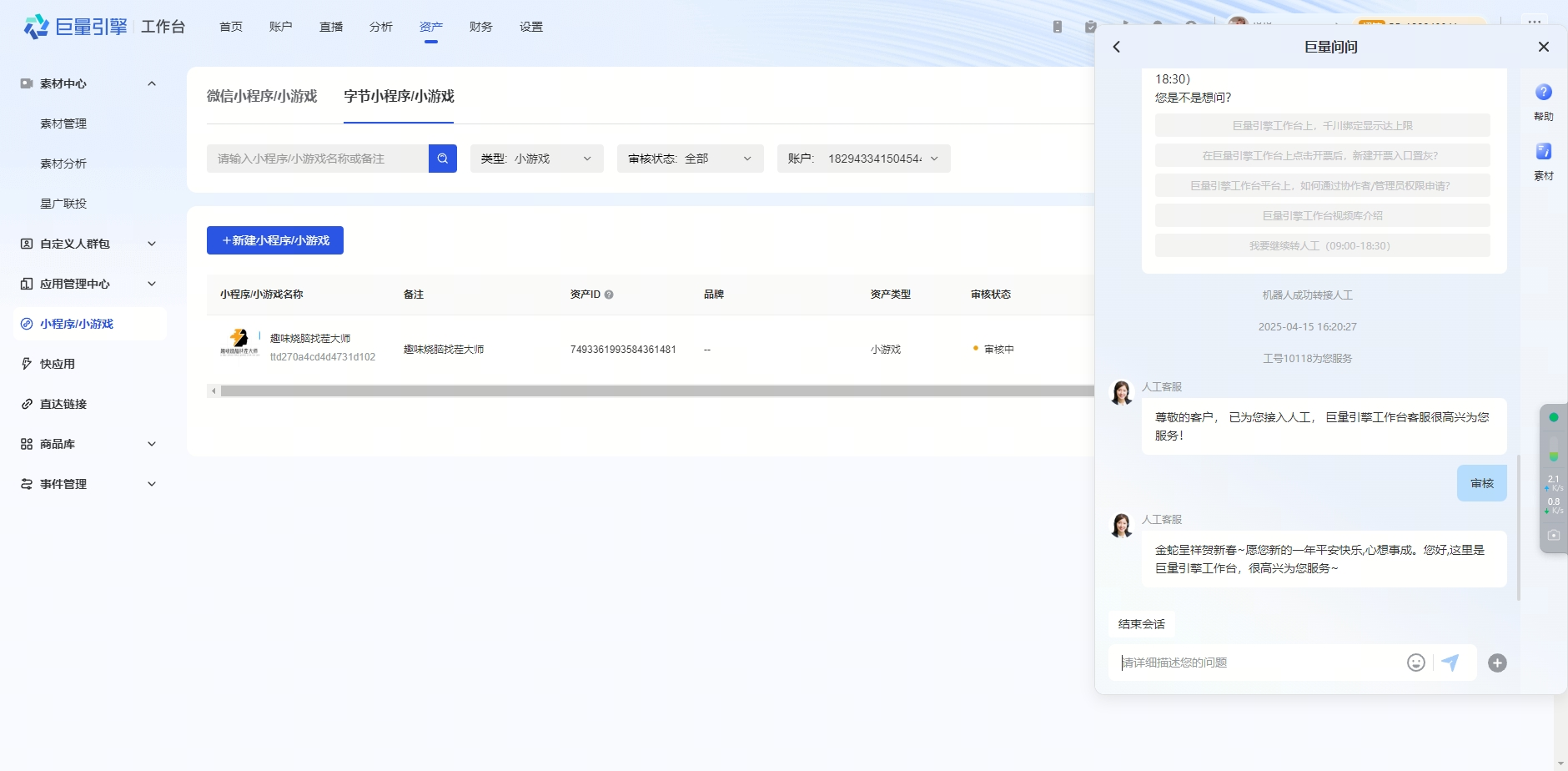
Task: Select suggestion 我要继续转人工 (09:00-18:30)
Action: (1323, 245)
